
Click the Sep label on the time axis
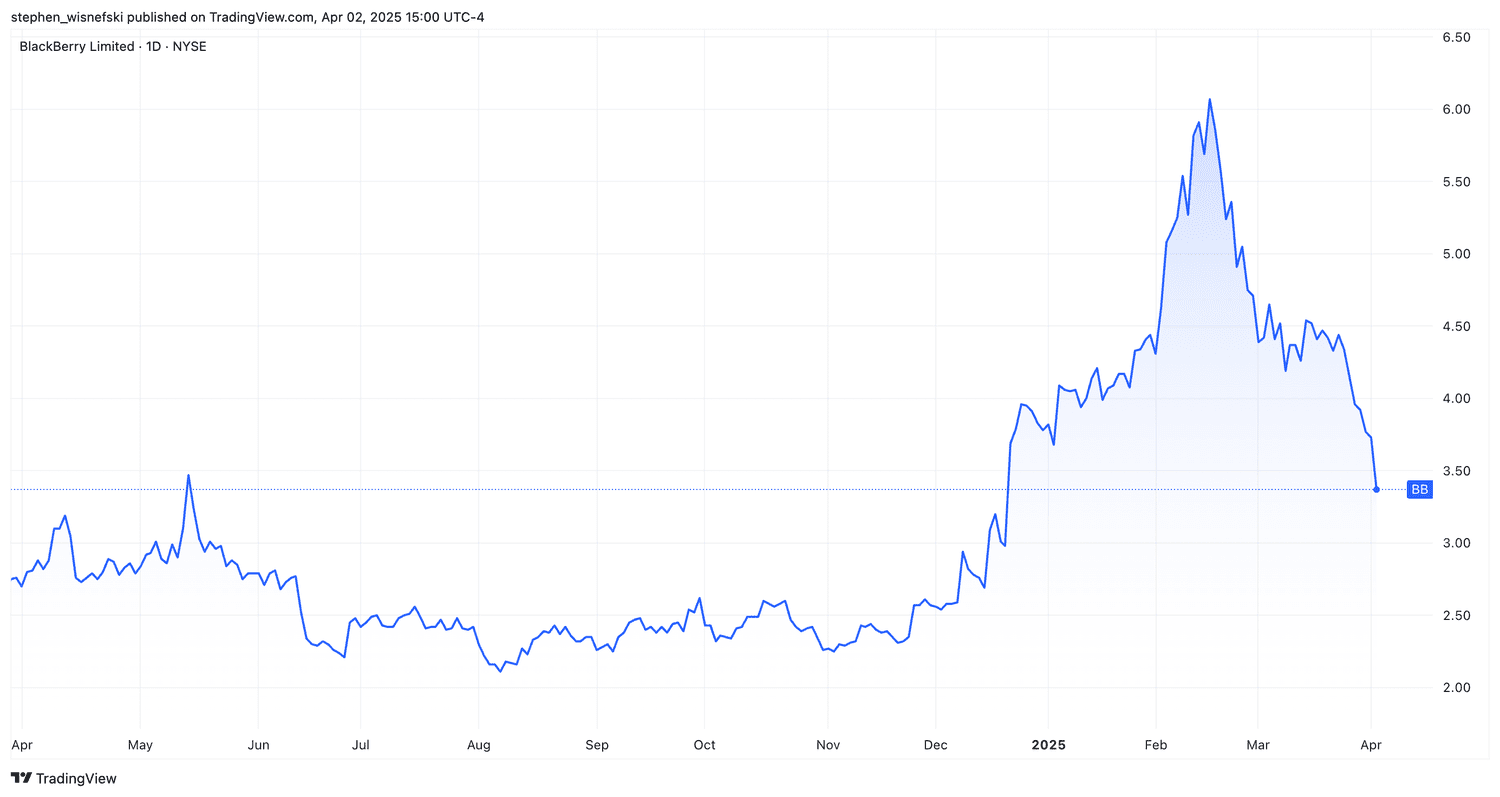[596, 745]
